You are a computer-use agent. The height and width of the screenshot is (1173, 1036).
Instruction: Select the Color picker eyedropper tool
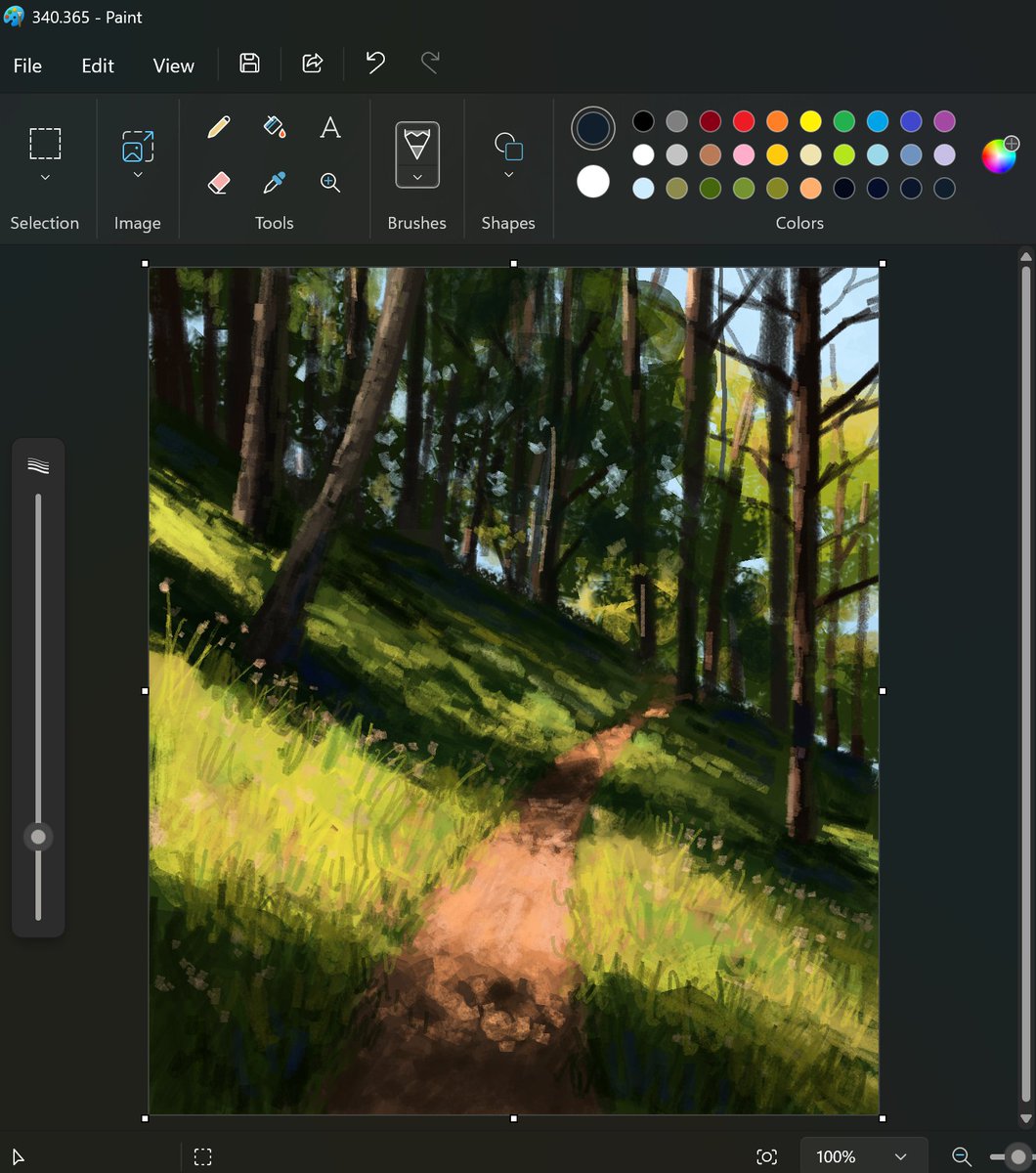pyautogui.click(x=275, y=182)
